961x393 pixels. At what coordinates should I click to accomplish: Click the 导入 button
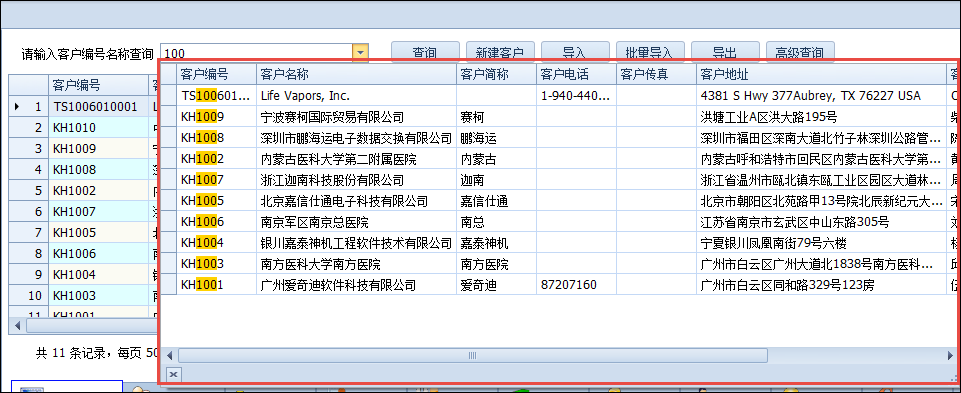click(575, 52)
